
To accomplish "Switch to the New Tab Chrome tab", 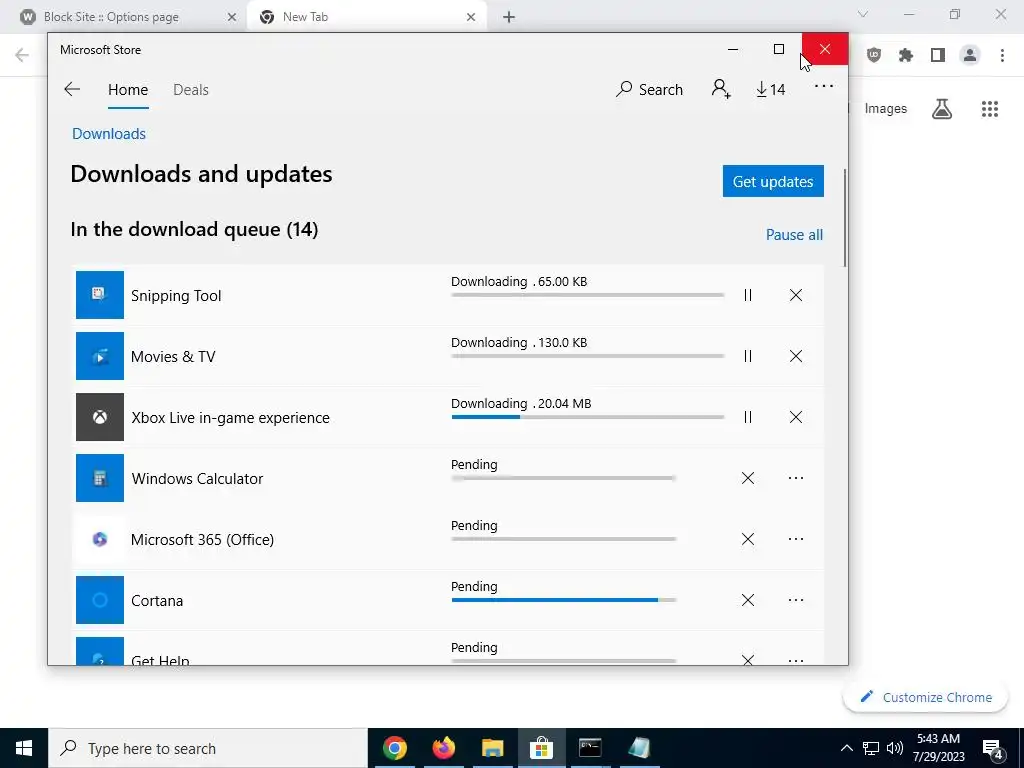I will pyautogui.click(x=367, y=17).
